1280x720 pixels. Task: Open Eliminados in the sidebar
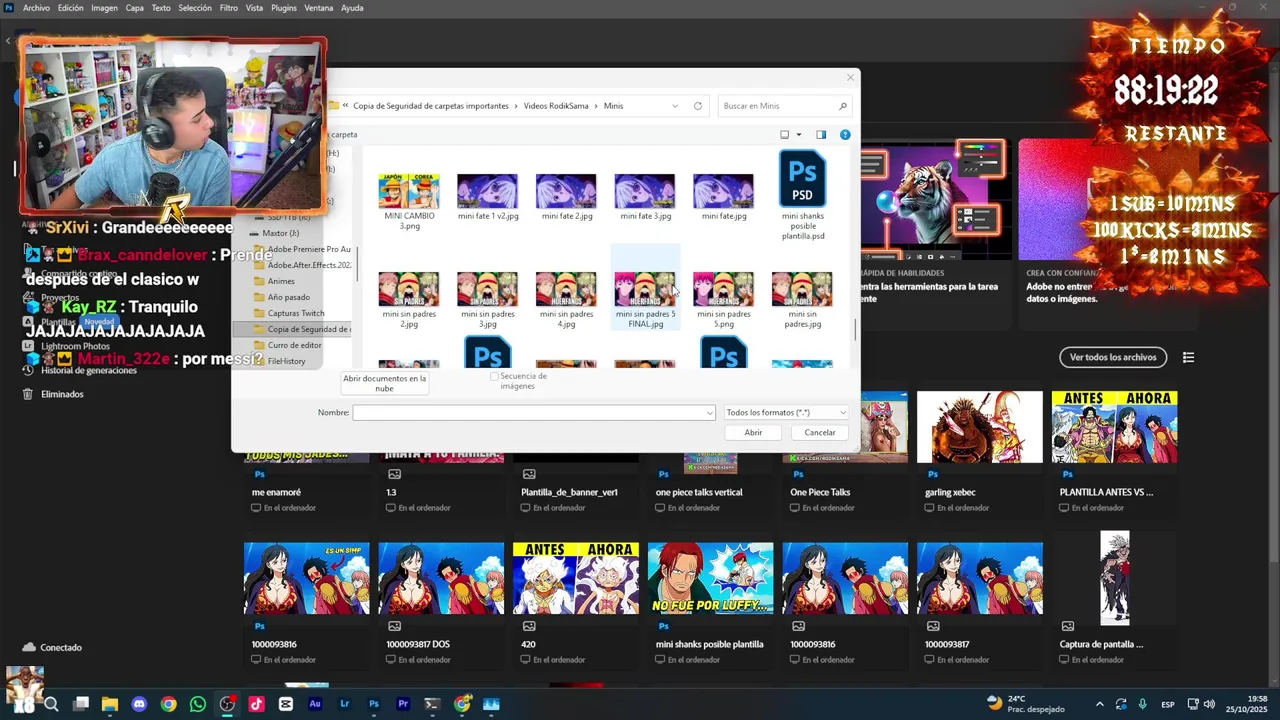[x=62, y=394]
